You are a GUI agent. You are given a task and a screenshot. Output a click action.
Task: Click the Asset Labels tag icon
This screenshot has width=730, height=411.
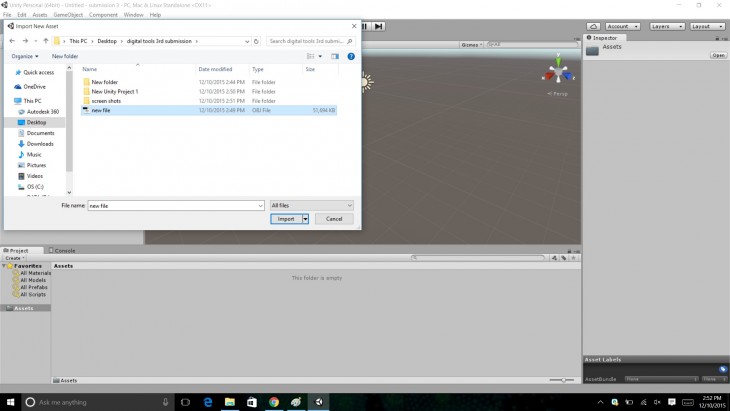(x=722, y=369)
